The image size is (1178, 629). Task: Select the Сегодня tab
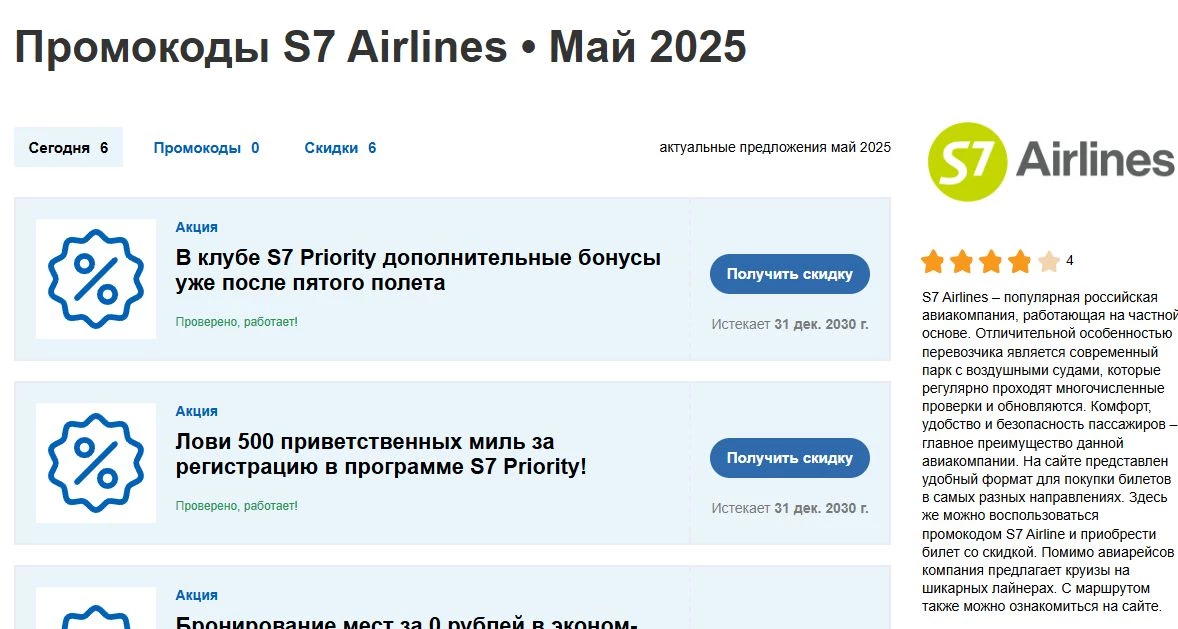(67, 147)
